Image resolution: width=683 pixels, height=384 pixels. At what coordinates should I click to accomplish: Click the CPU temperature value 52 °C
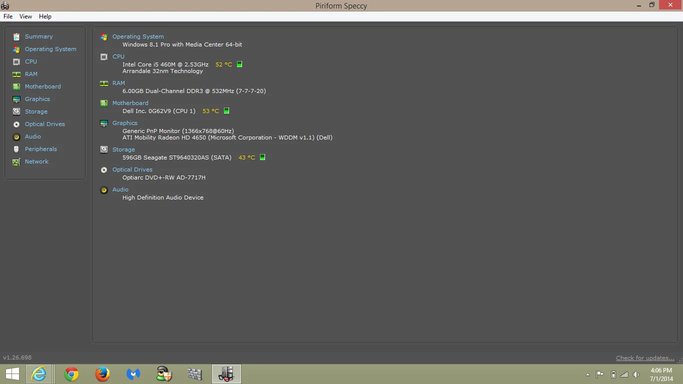click(x=224, y=64)
